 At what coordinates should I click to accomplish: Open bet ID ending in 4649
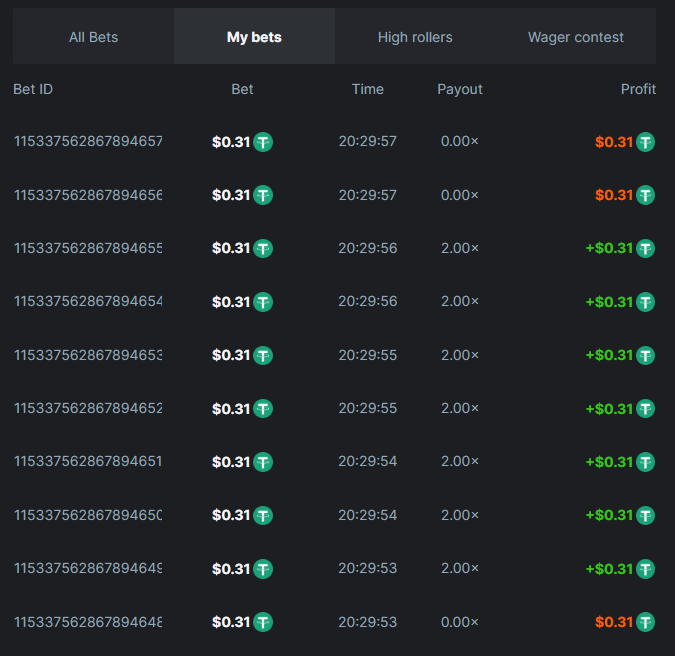[x=88, y=568]
